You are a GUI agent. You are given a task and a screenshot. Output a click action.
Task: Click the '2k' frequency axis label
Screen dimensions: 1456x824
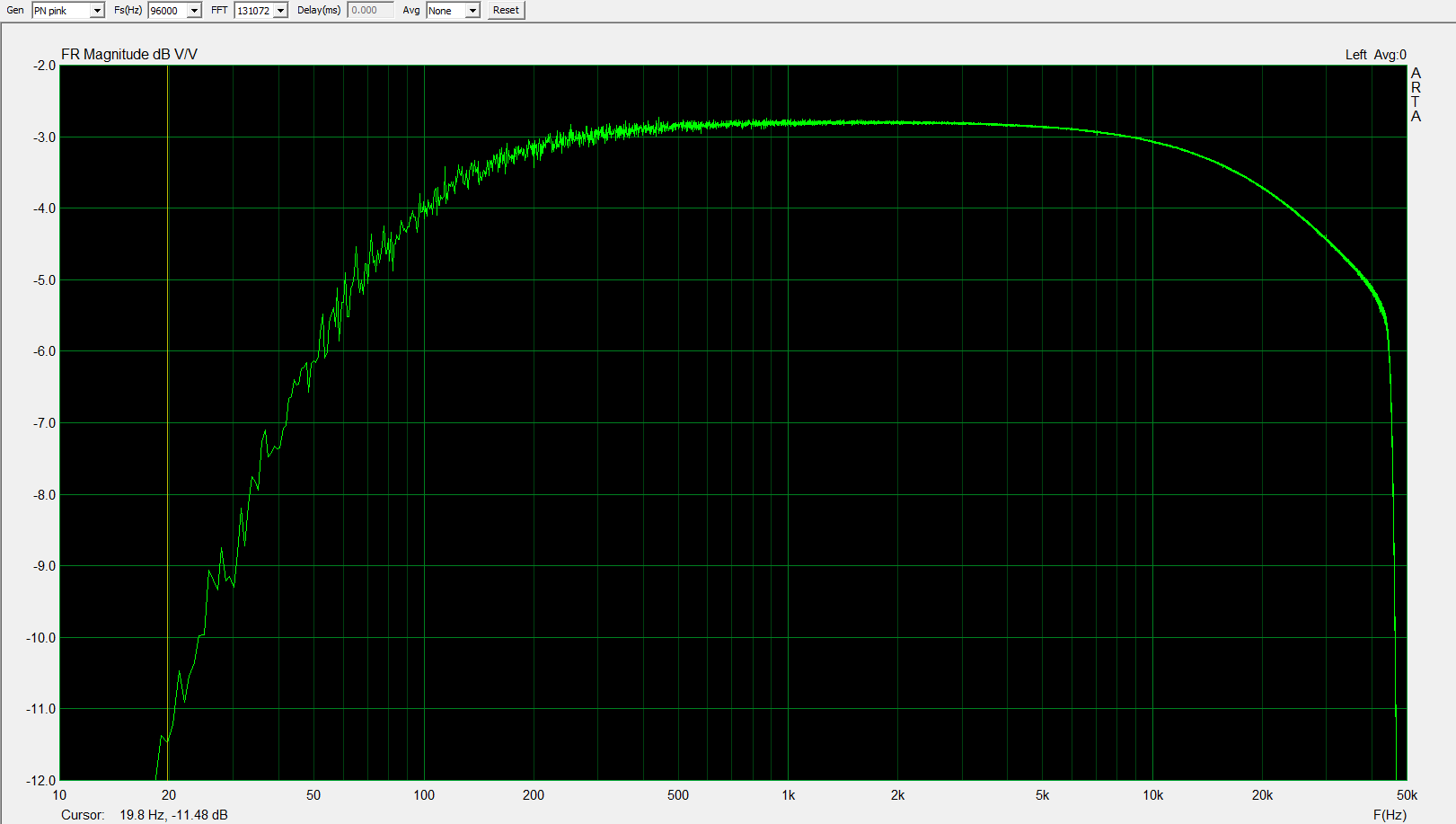pyautogui.click(x=897, y=795)
